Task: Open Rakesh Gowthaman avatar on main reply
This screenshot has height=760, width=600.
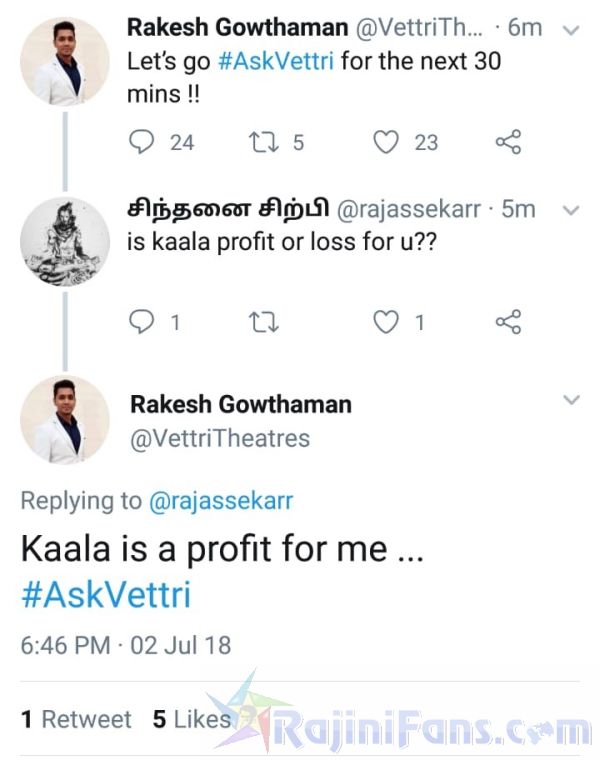Action: coord(65,420)
